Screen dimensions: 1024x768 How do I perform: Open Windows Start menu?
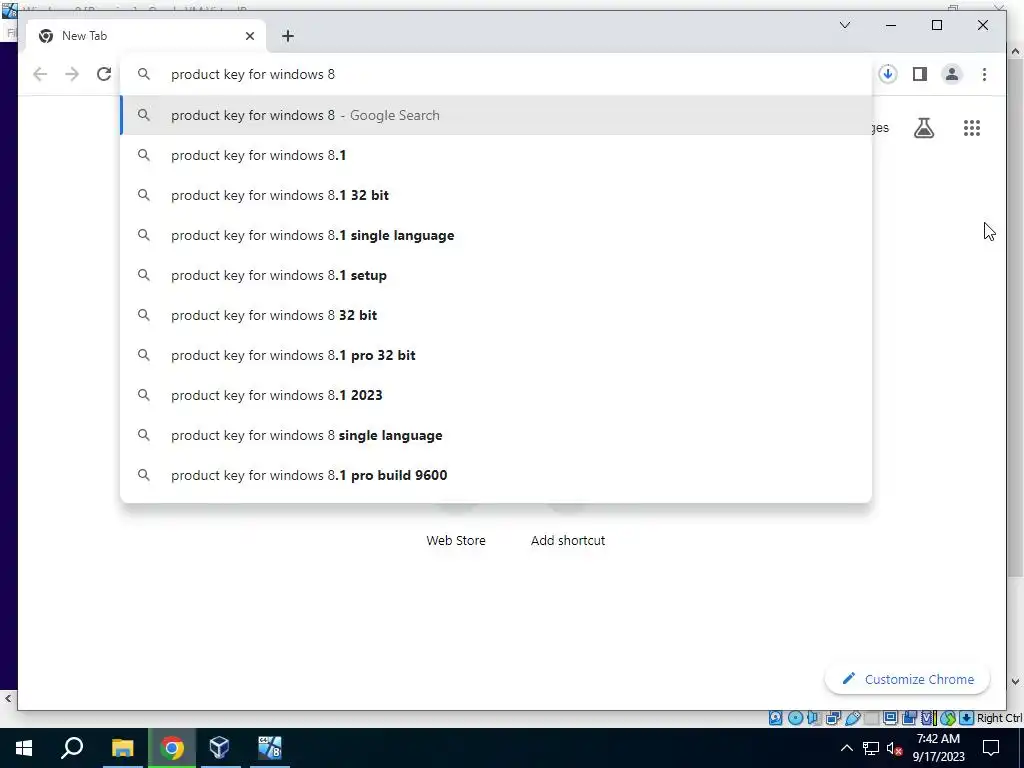click(x=24, y=748)
